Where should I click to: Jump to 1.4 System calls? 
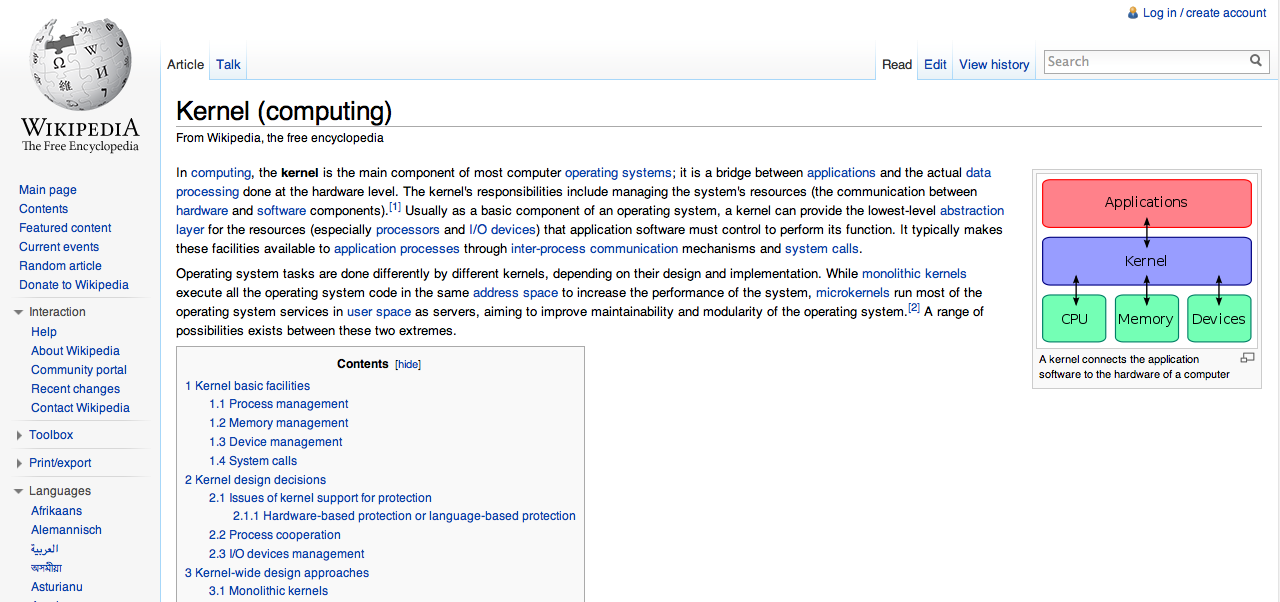[253, 461]
